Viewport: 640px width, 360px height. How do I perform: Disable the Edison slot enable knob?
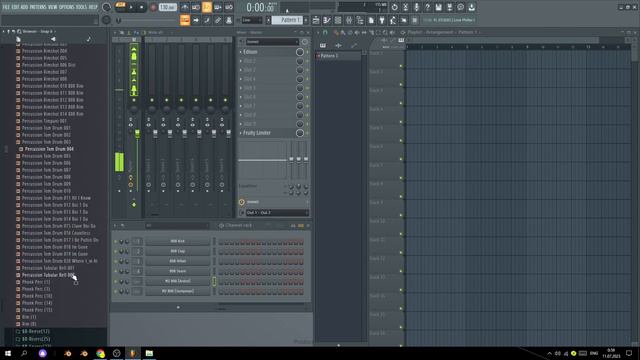(300, 52)
